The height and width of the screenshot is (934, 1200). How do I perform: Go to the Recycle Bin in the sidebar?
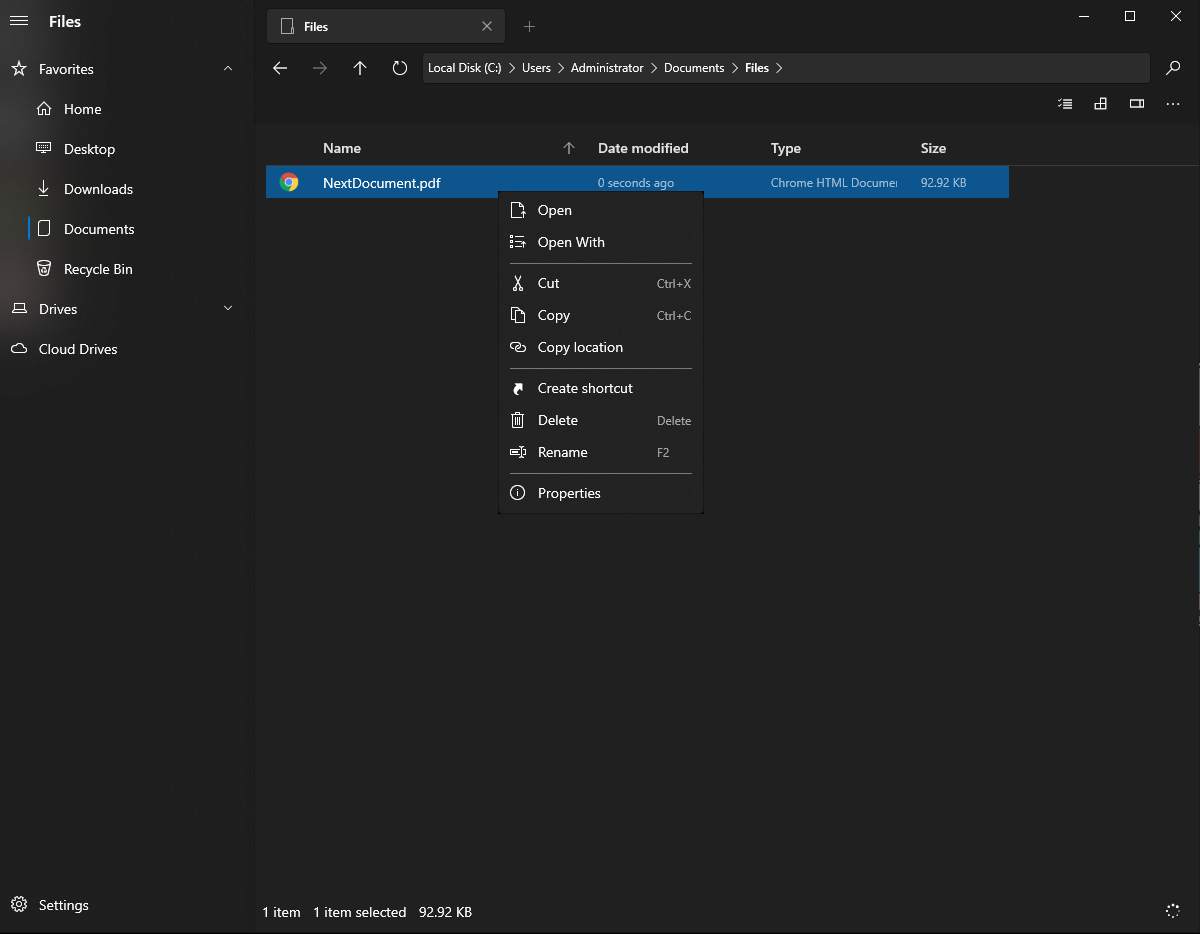[x=95, y=268]
